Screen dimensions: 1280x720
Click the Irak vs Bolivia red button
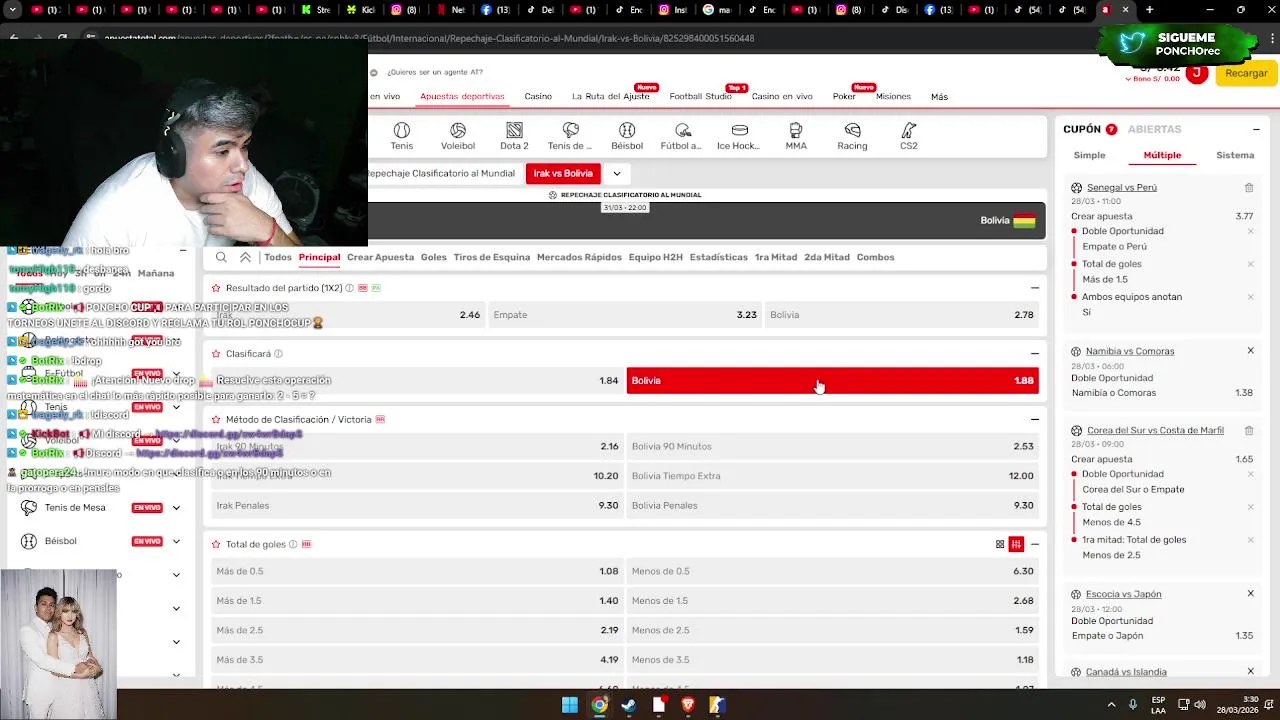563,173
